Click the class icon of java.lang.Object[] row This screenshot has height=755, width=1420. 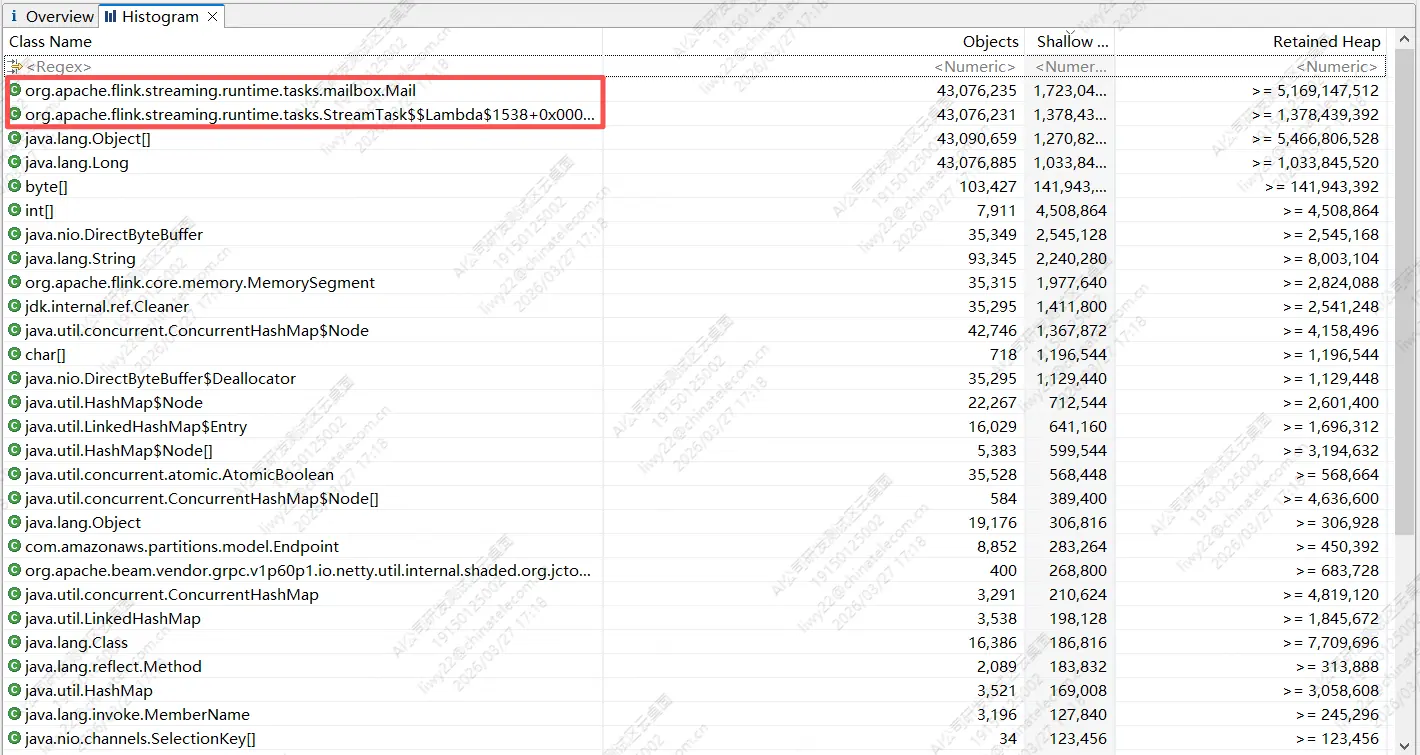15,138
